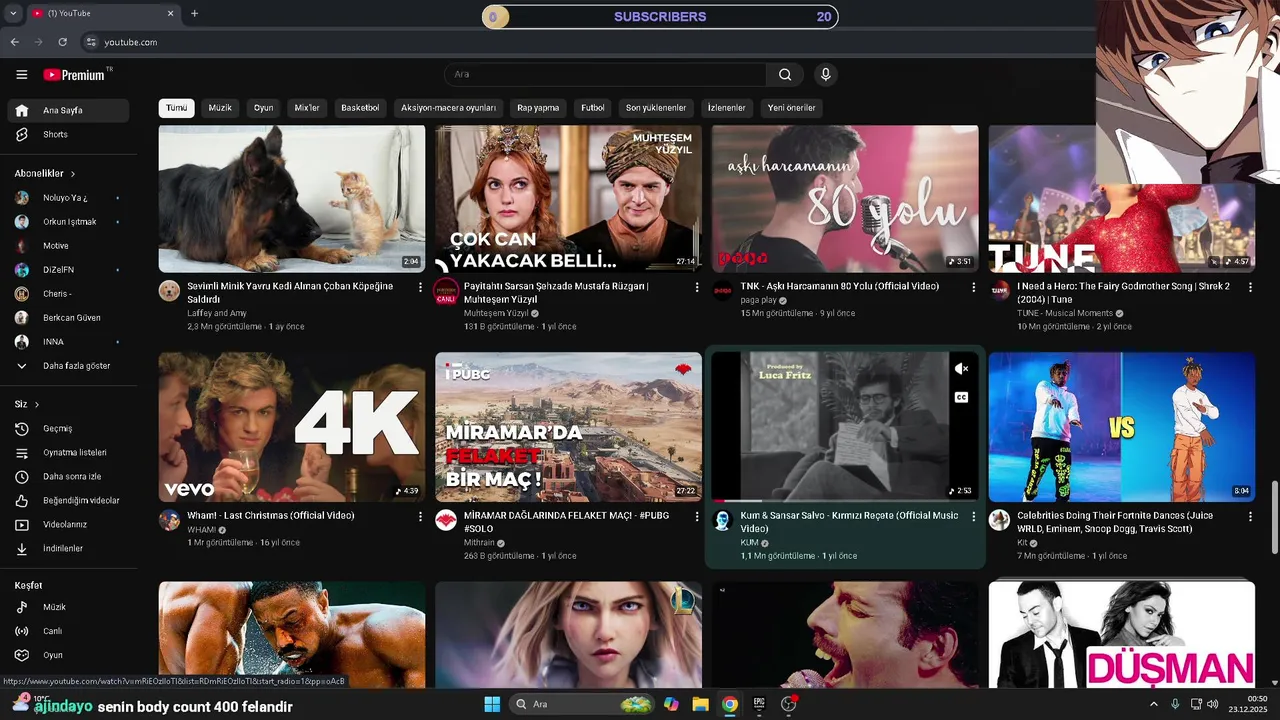Show hidden system tray icons

[1153, 704]
